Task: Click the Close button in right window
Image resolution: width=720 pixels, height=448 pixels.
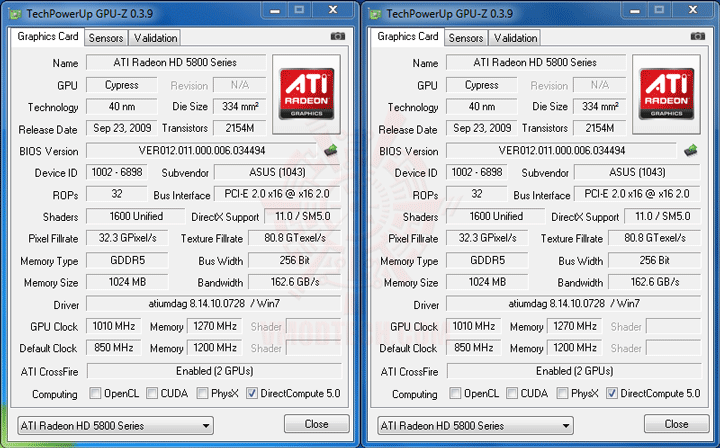Action: click(x=676, y=424)
